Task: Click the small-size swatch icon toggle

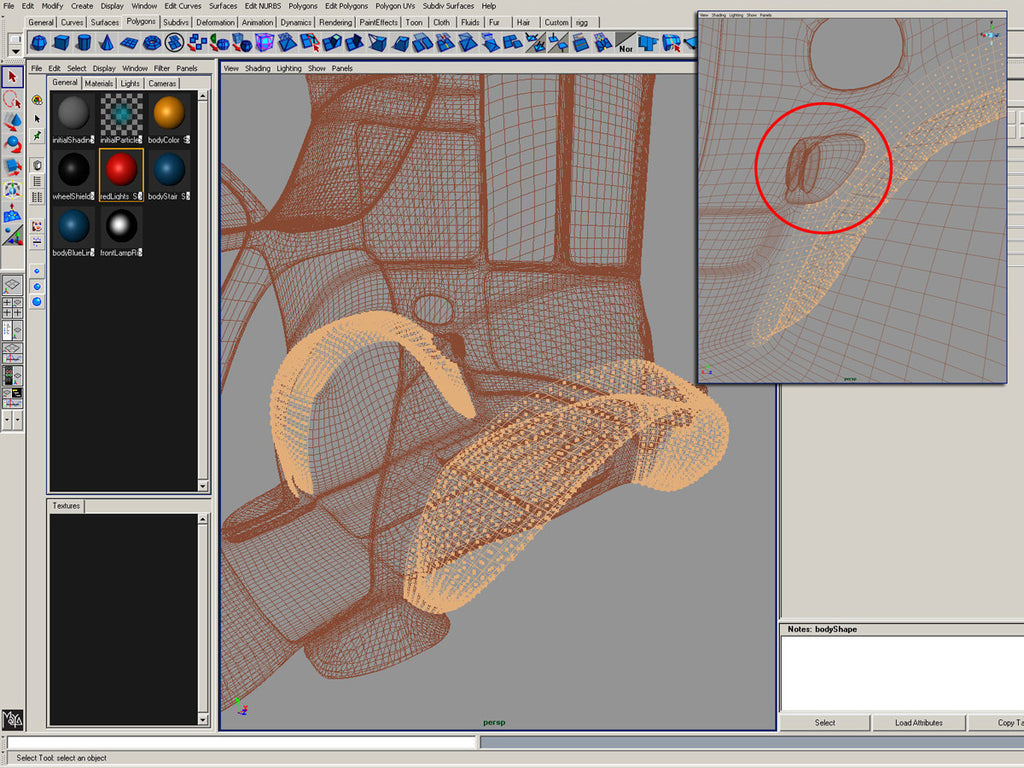Action: tap(37, 270)
